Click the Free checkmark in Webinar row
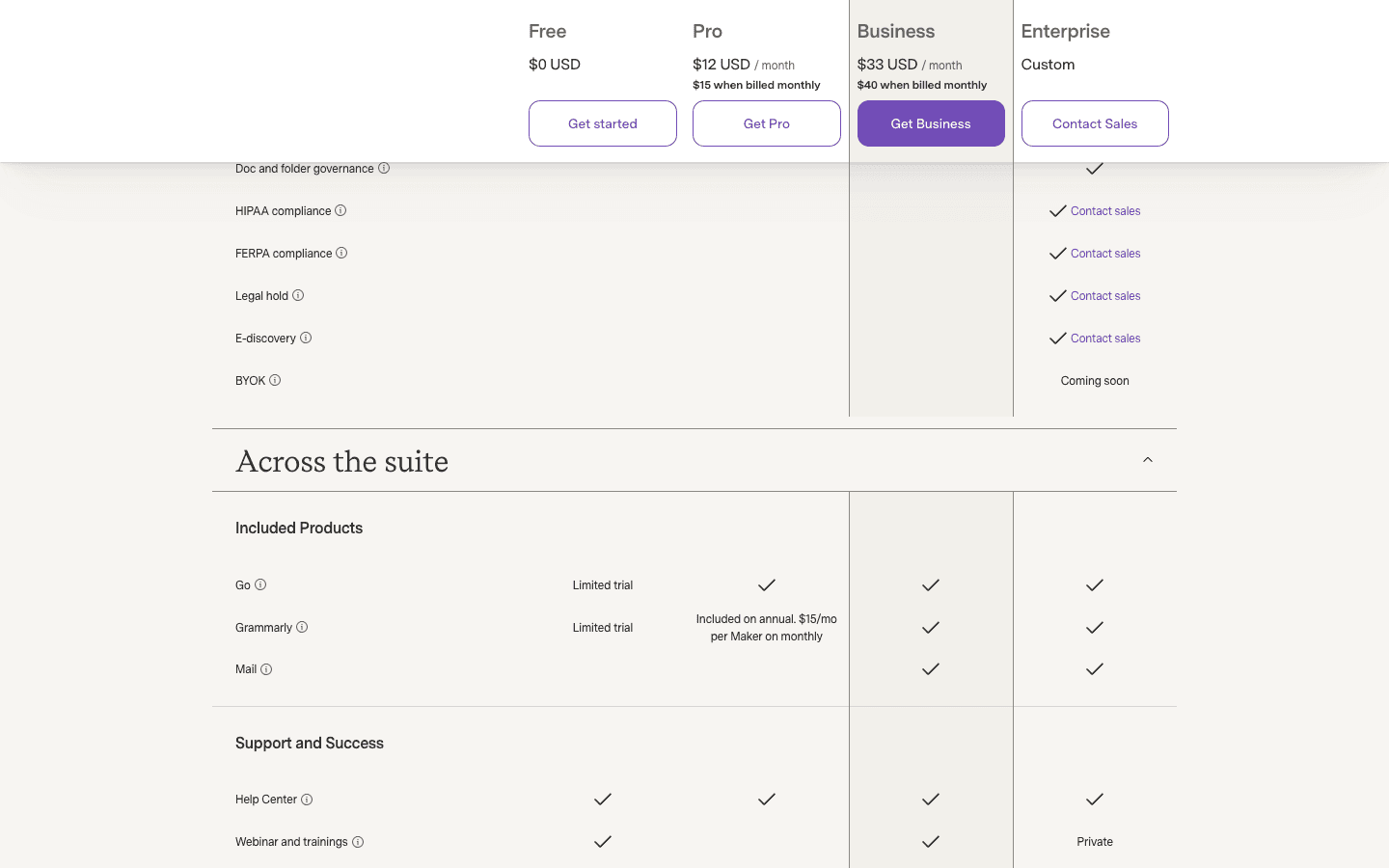The width and height of the screenshot is (1389, 868). (x=603, y=842)
